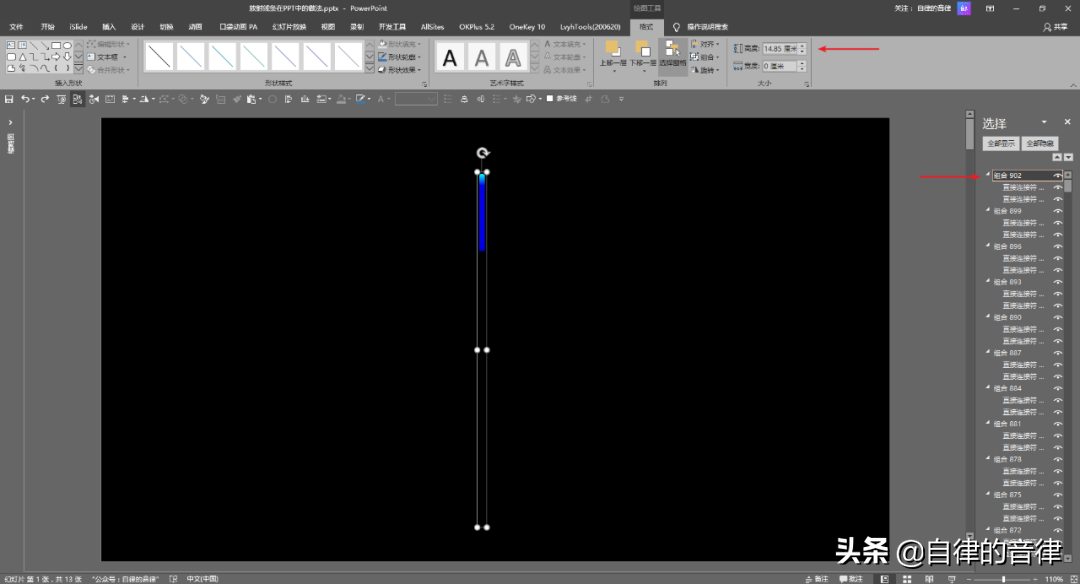Apply the black diagonal line style
Image resolution: width=1080 pixels, height=584 pixels.
[159, 56]
